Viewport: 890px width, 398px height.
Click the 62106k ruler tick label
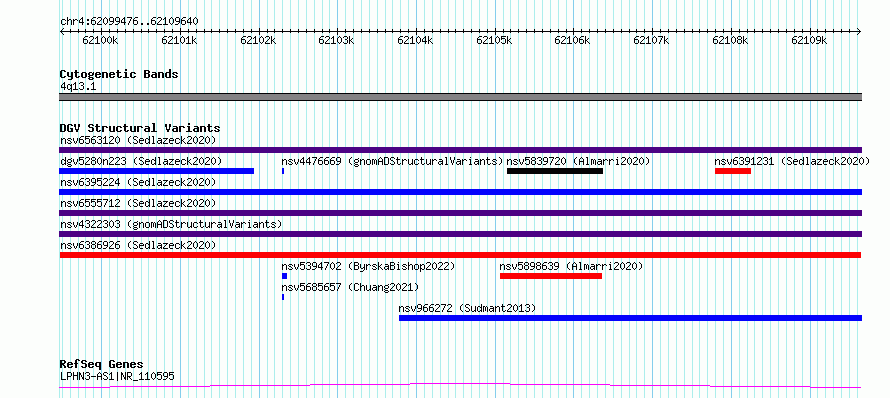[x=572, y=40]
